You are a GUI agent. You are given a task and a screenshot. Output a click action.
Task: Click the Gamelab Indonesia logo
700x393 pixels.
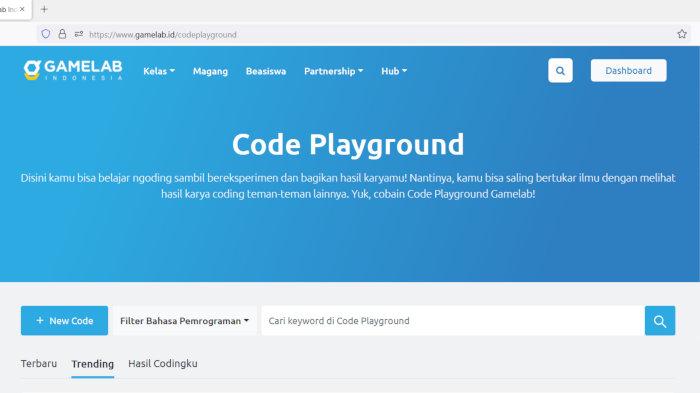coord(73,70)
